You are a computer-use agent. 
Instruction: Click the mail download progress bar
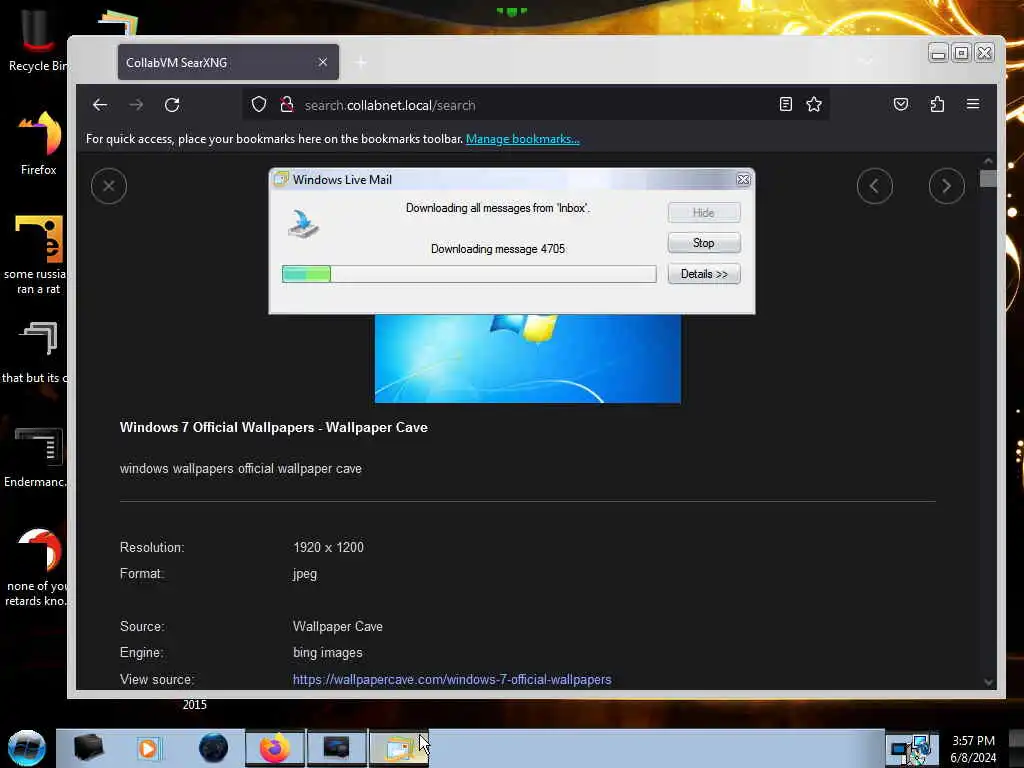tap(469, 274)
